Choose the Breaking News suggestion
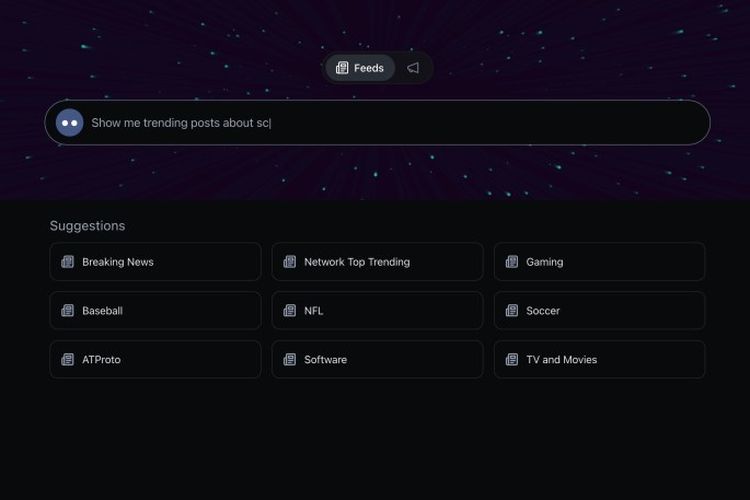 click(155, 262)
